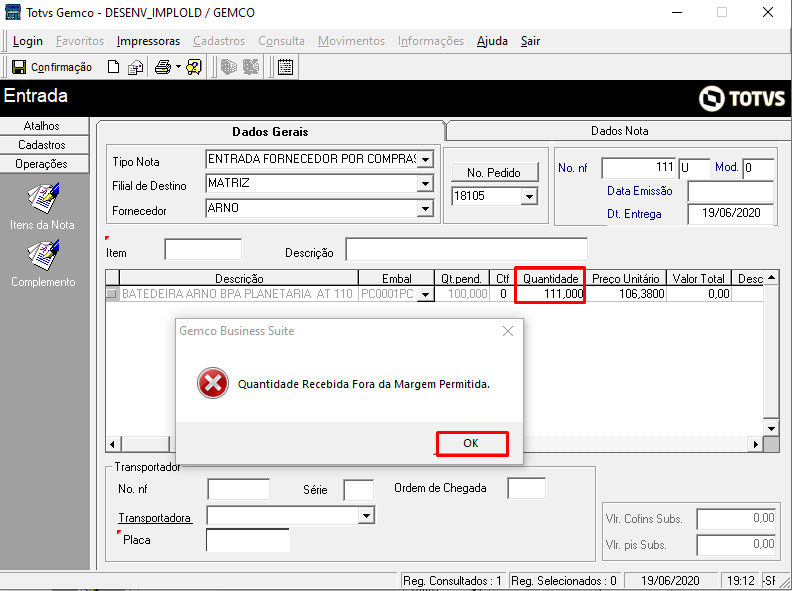The height and width of the screenshot is (591, 792).
Task: Click the Reg. Consultados status bar entry
Action: click(x=453, y=581)
